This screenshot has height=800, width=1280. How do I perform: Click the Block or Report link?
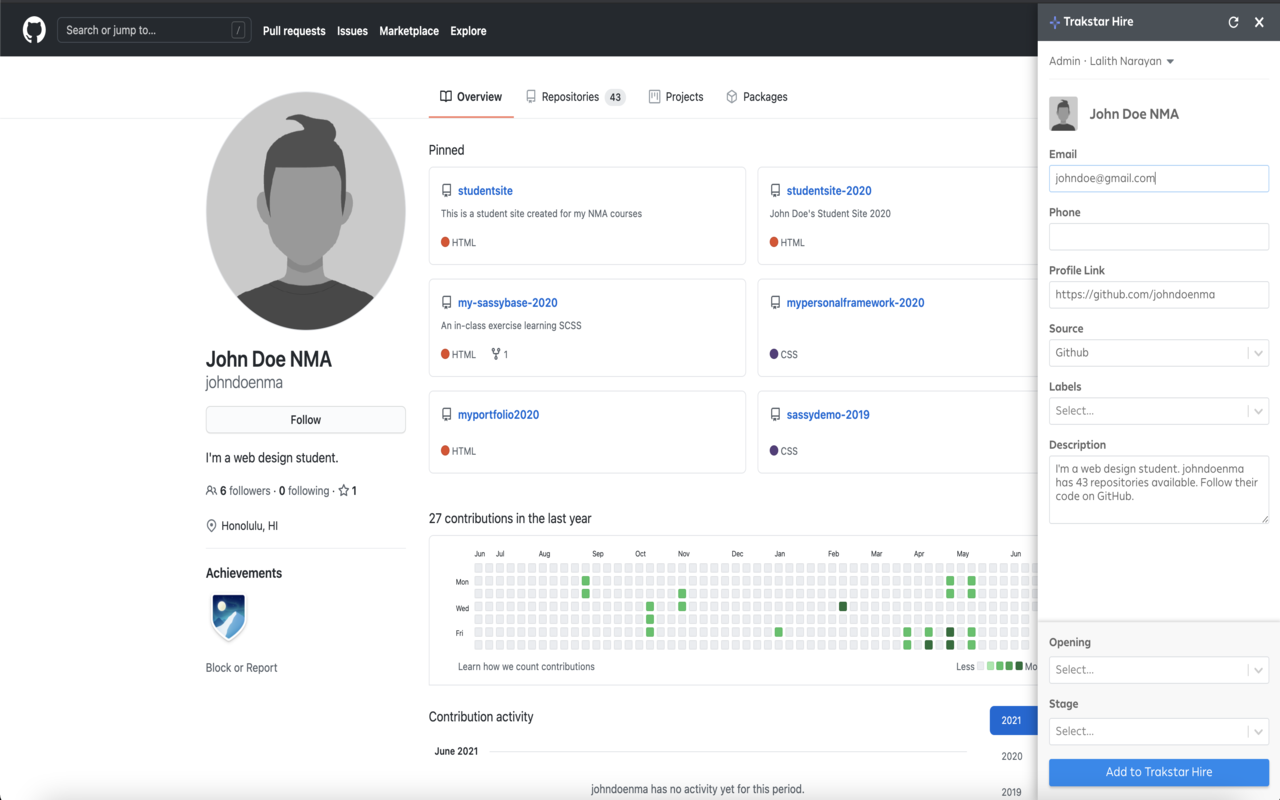click(x=242, y=668)
